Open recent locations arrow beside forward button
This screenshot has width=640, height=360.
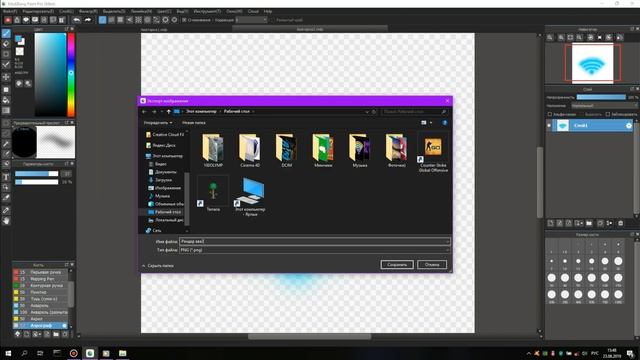tap(162, 111)
